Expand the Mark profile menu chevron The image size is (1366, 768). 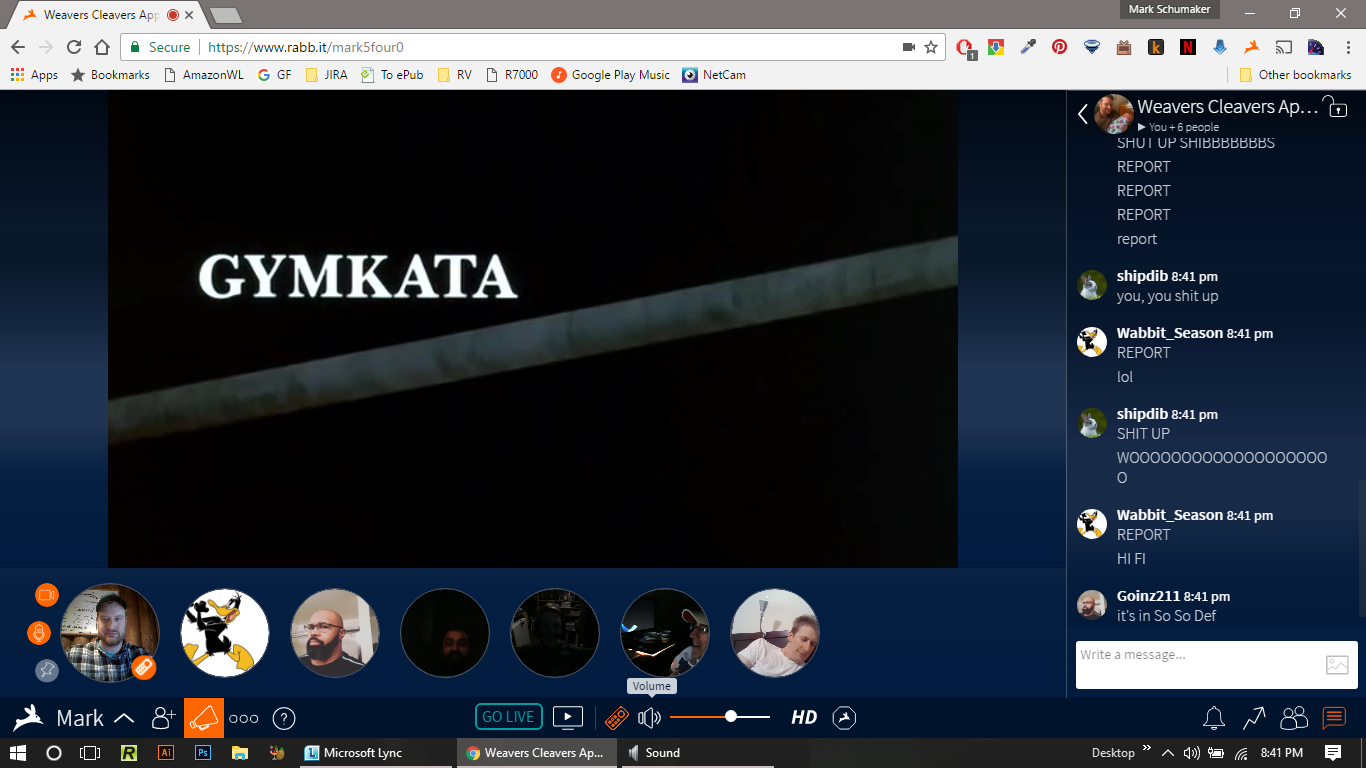point(124,718)
